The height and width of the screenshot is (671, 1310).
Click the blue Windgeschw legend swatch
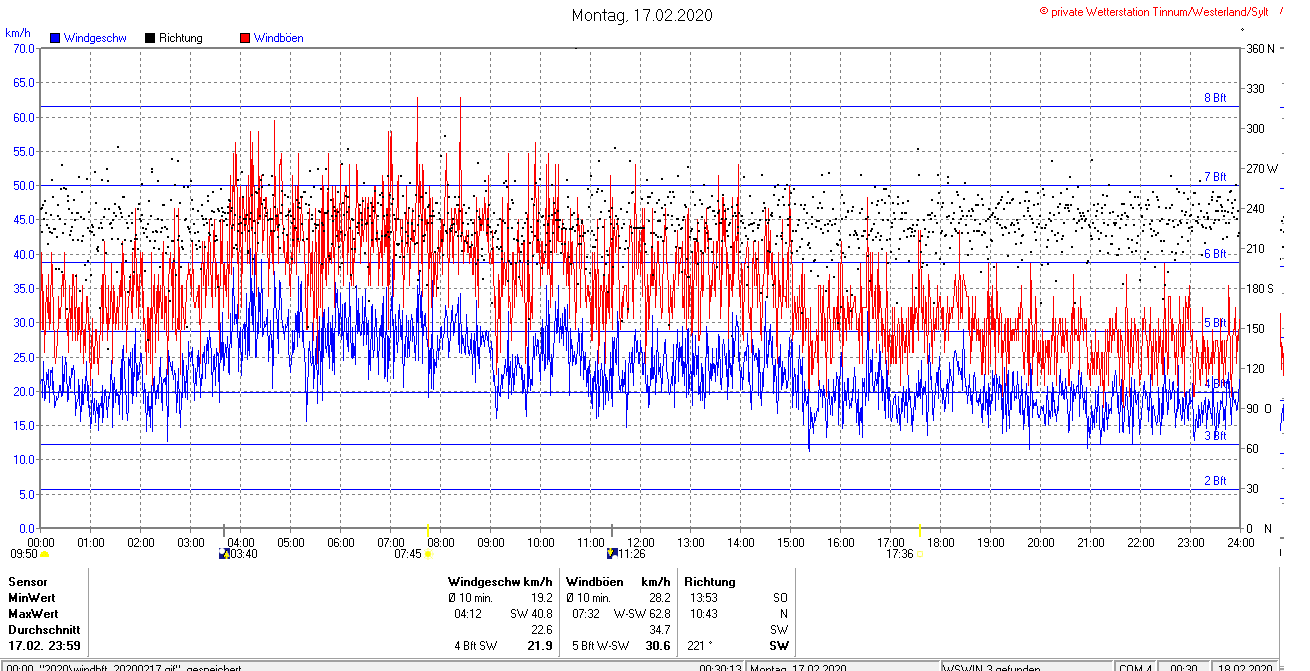55,38
